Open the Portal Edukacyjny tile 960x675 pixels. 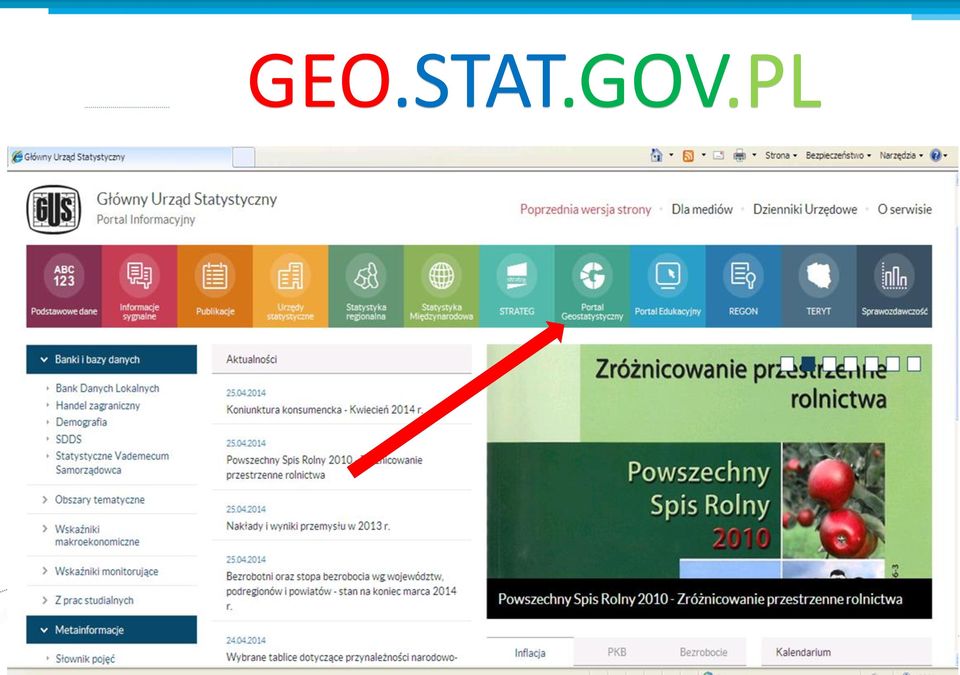pyautogui.click(x=668, y=286)
